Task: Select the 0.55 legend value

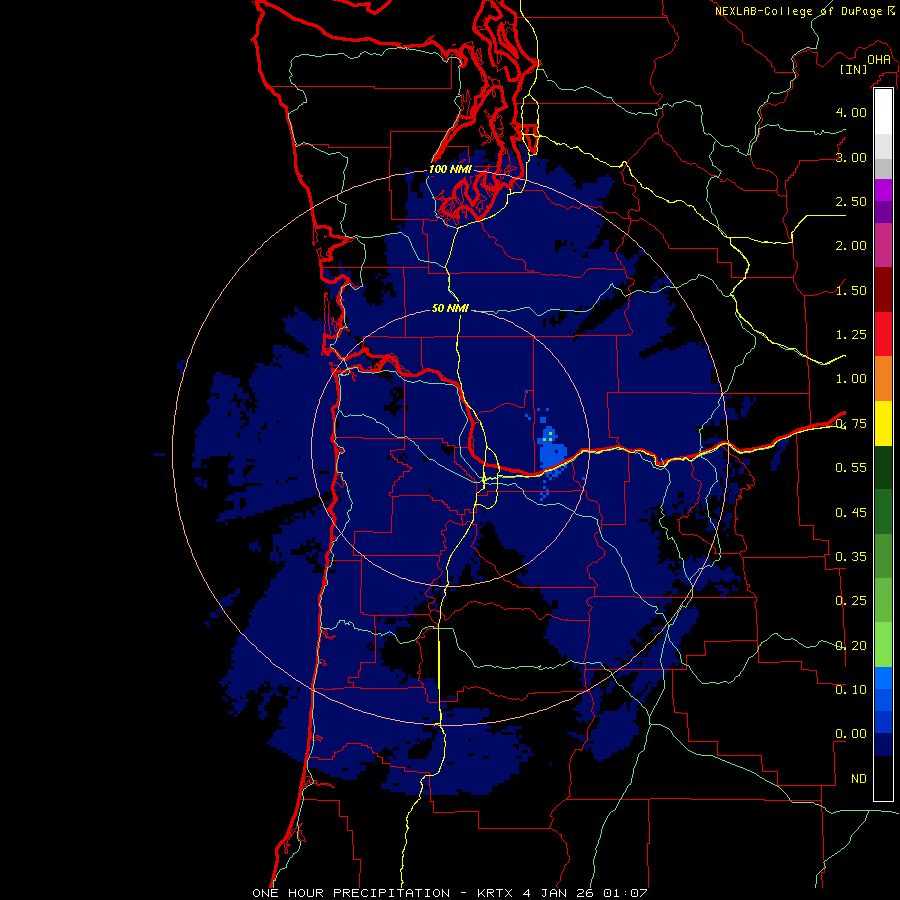Action: click(851, 468)
